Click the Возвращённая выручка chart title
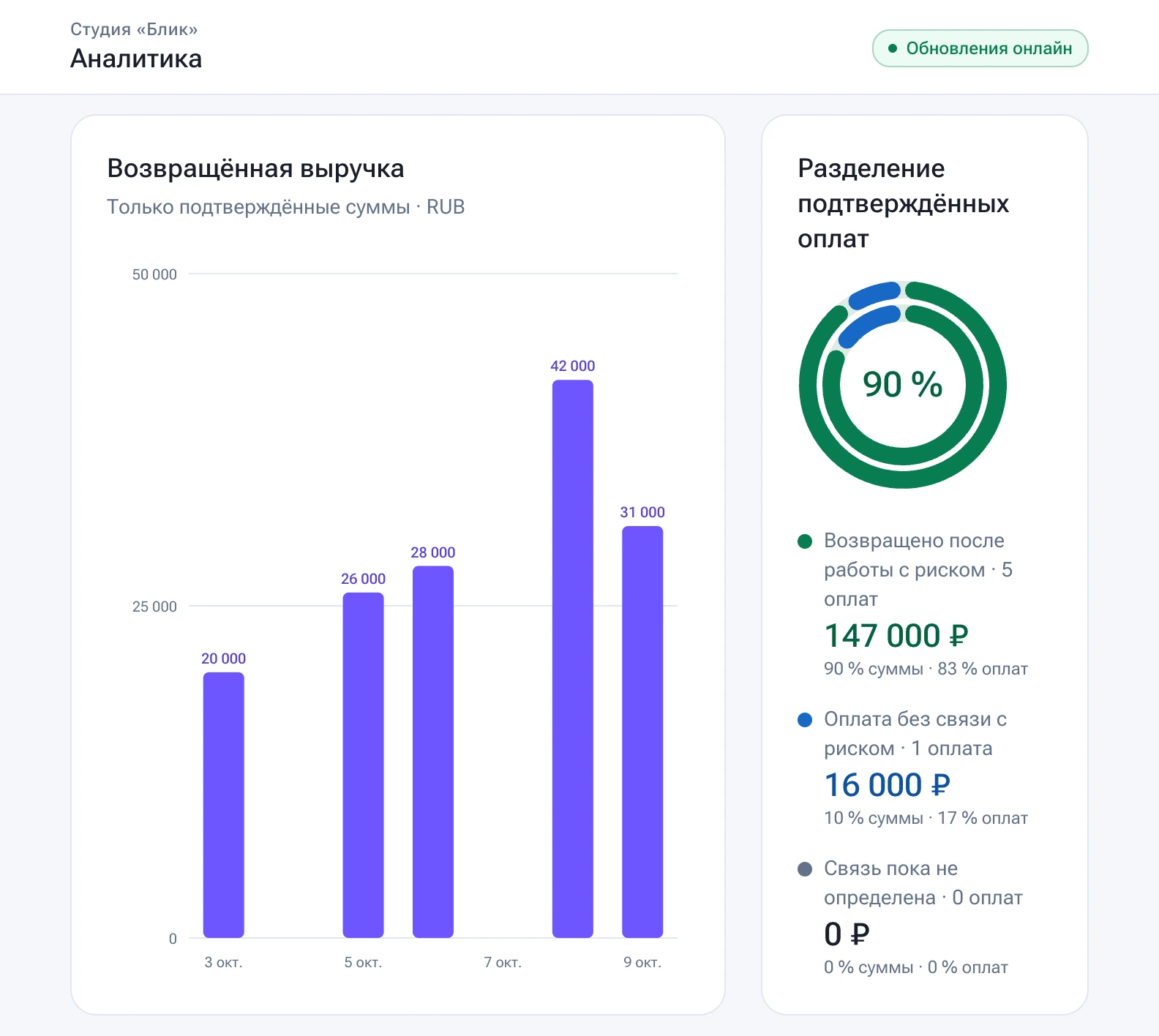The height and width of the screenshot is (1036, 1159). click(x=255, y=168)
